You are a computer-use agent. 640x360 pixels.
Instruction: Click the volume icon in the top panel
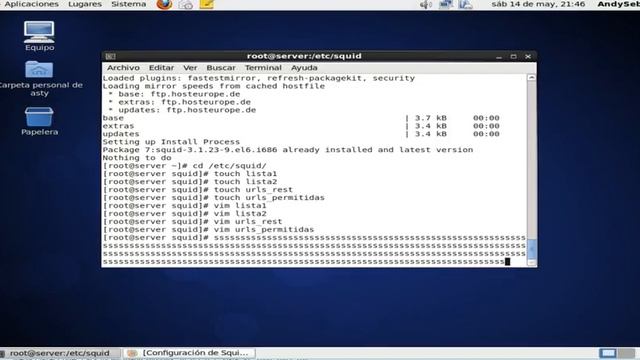(426, 4)
